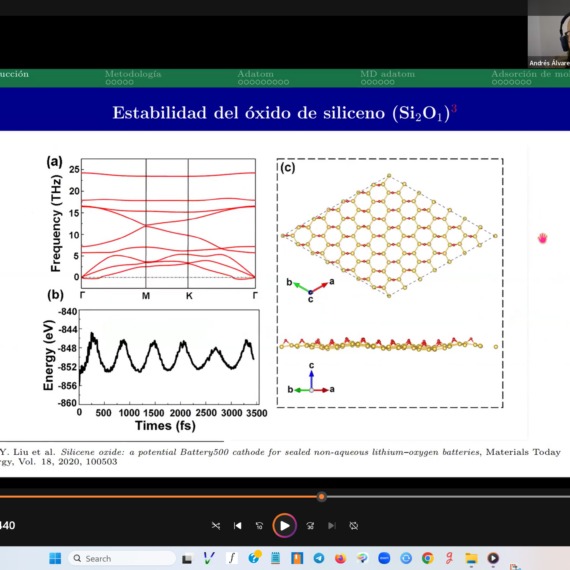Viewport: 570px width, 570px height.
Task: Open the Notepad app on taskbar
Action: click(276, 558)
